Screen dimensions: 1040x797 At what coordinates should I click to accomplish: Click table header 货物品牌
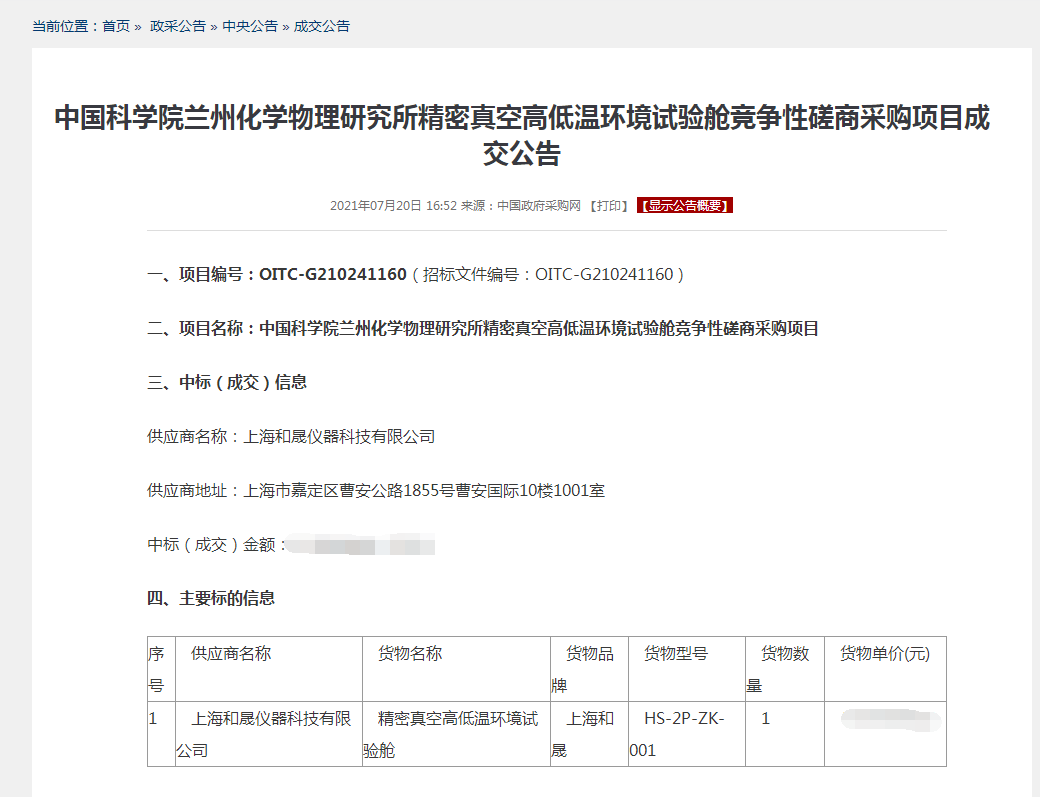(590, 669)
